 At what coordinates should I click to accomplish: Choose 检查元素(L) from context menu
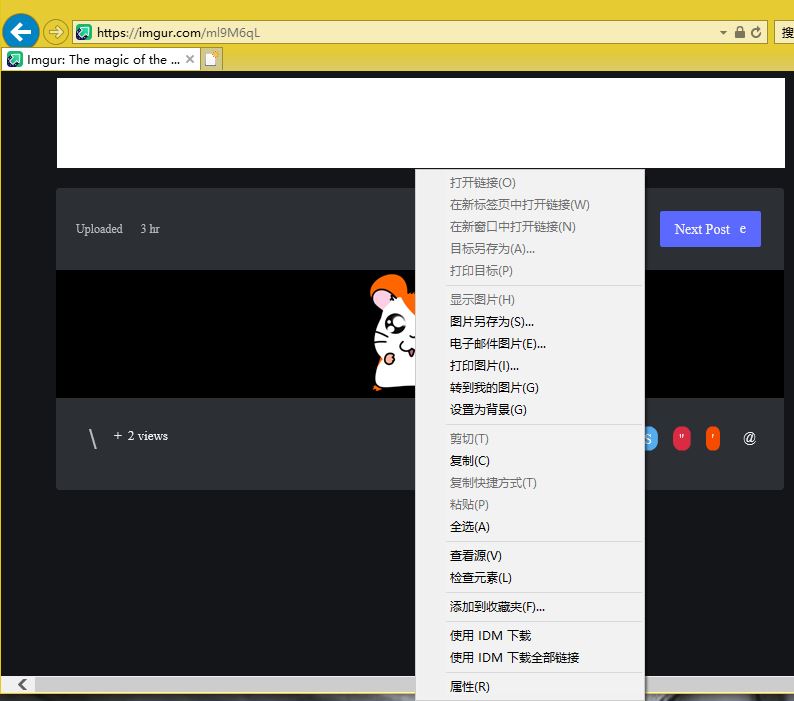point(530,578)
